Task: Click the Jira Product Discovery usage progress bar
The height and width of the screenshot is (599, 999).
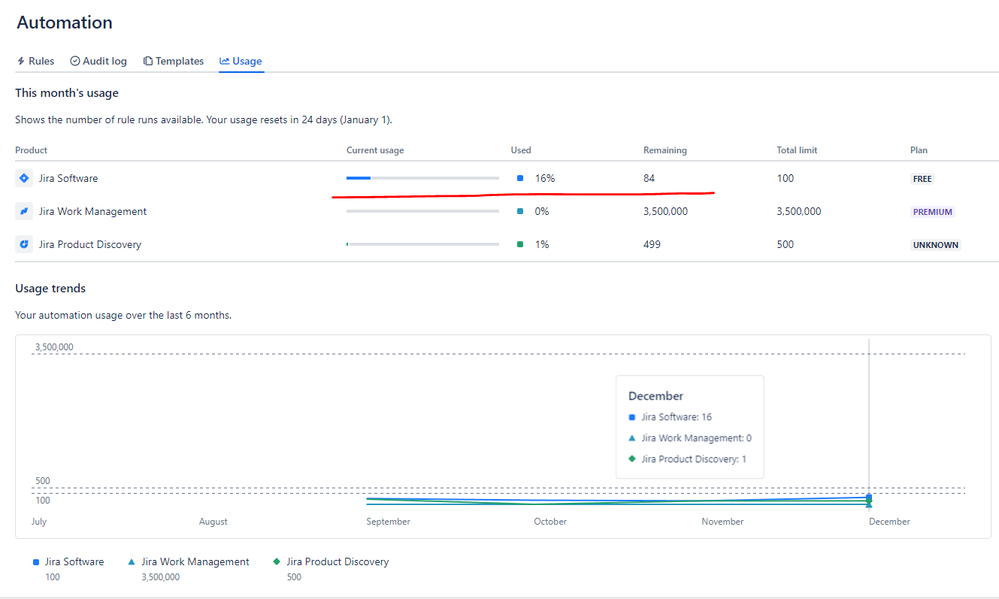Action: point(422,245)
